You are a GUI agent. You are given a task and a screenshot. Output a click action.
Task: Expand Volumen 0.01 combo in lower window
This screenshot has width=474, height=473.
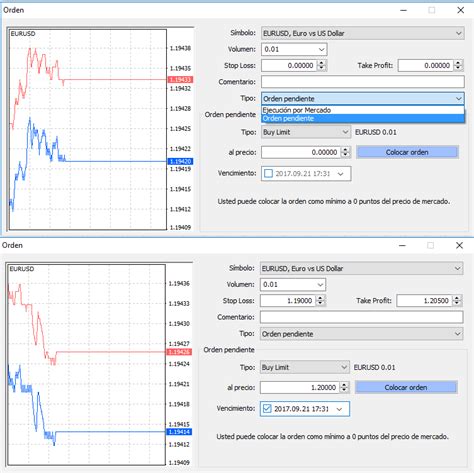(320, 285)
